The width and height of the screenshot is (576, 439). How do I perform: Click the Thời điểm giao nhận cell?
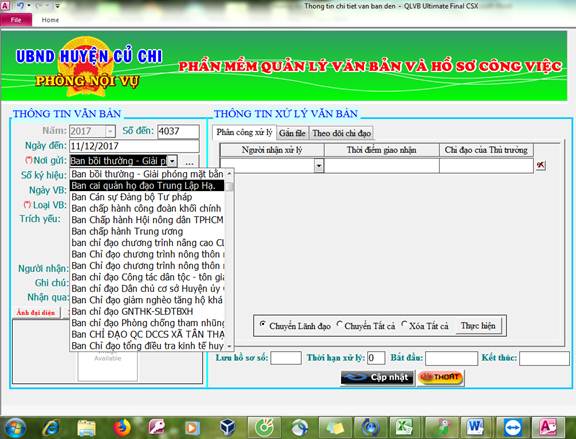tap(382, 166)
